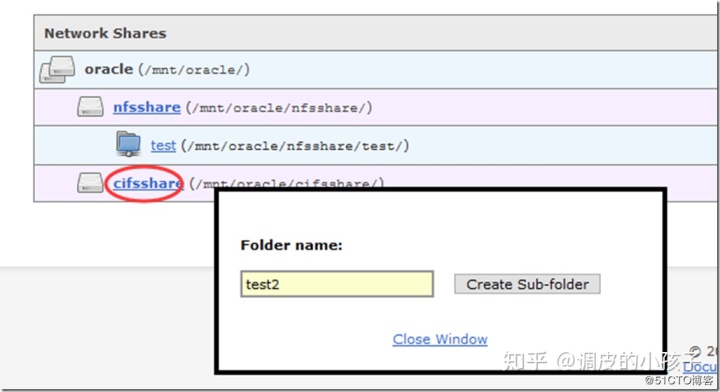Click the oracle volume disk icon
The image size is (720, 392).
pos(57,70)
